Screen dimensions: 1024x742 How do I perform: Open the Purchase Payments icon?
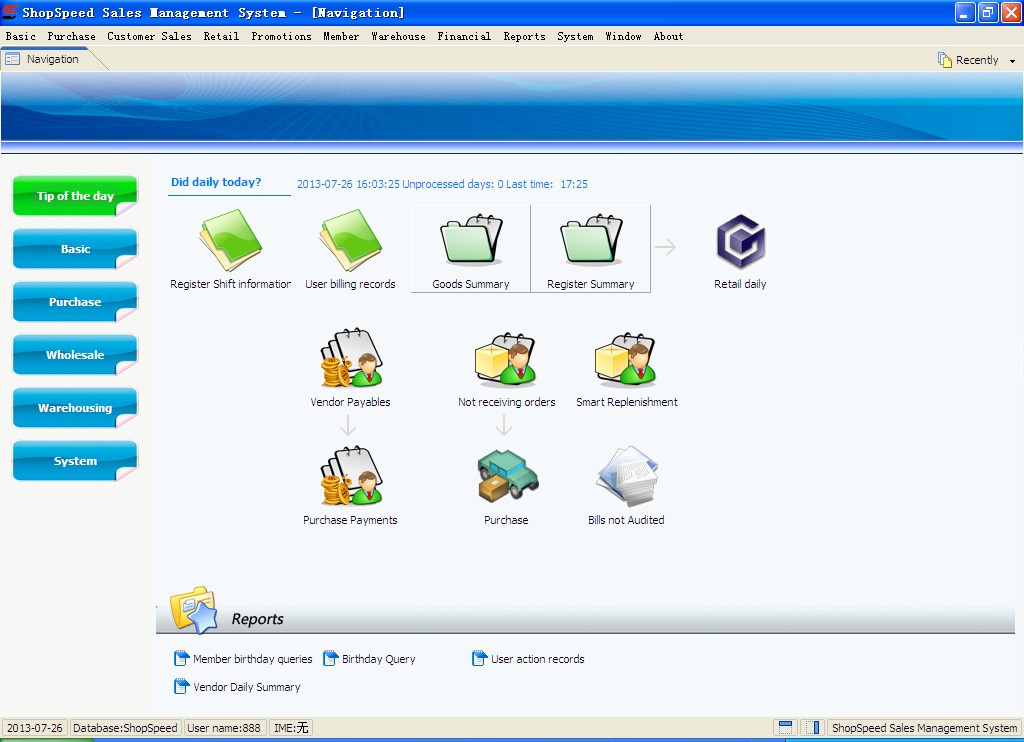(x=350, y=477)
